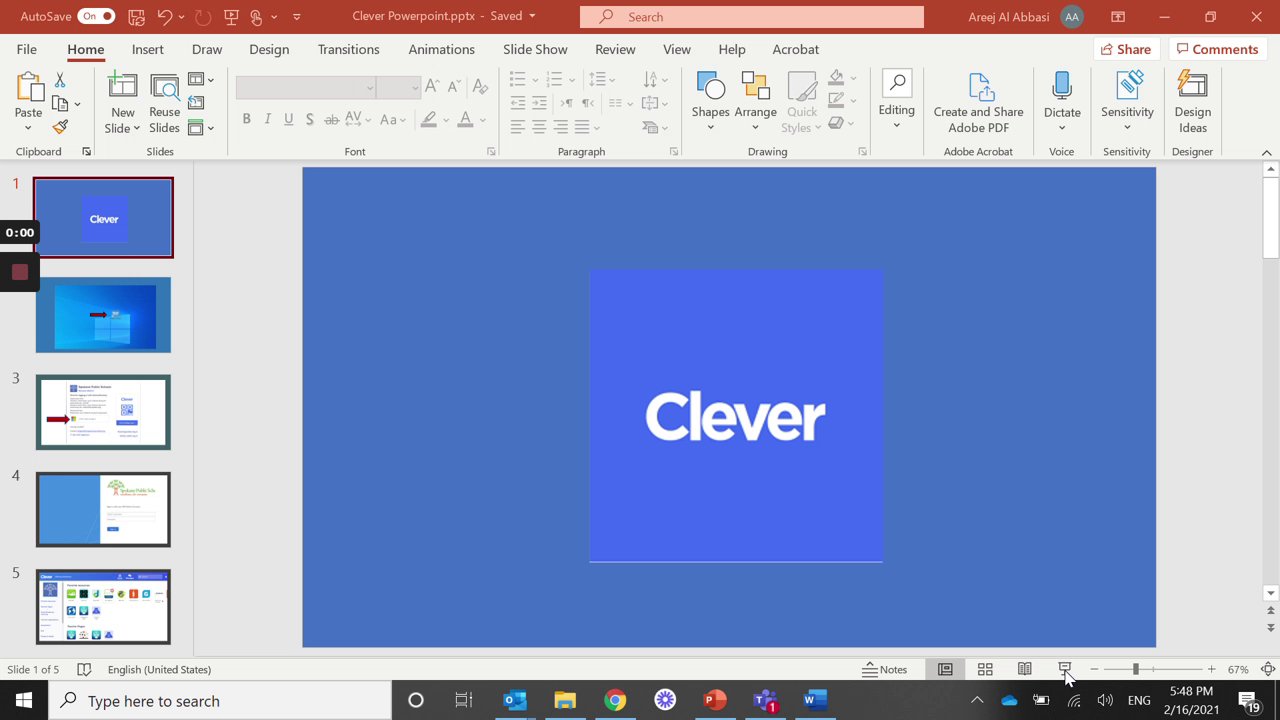Open the Comments pane
1280x720 pixels.
tap(1217, 49)
